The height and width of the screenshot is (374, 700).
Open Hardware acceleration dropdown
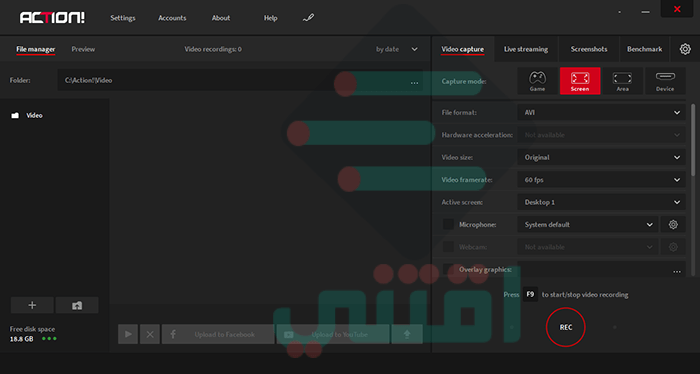tap(601, 135)
